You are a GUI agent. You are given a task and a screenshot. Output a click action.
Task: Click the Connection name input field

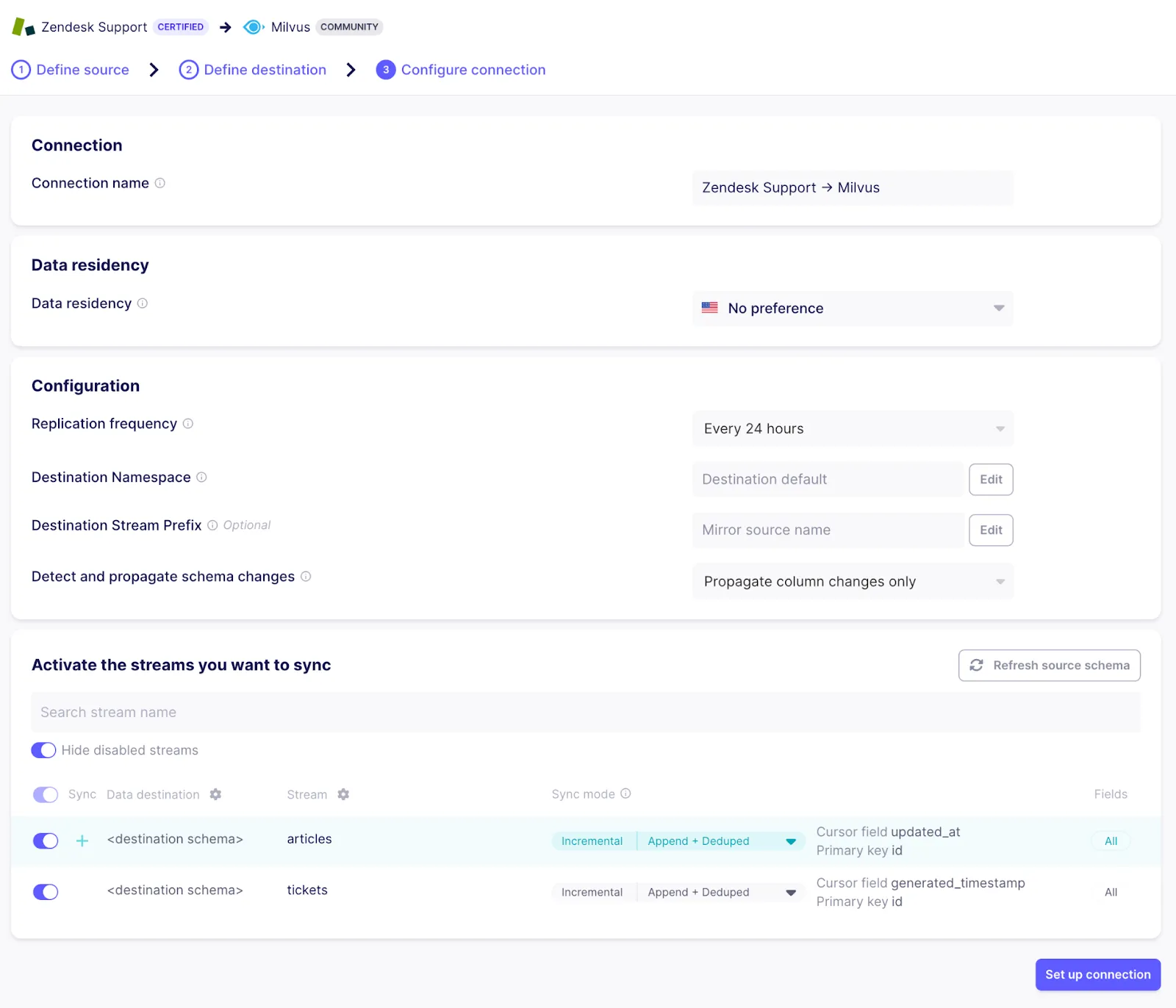pos(853,188)
